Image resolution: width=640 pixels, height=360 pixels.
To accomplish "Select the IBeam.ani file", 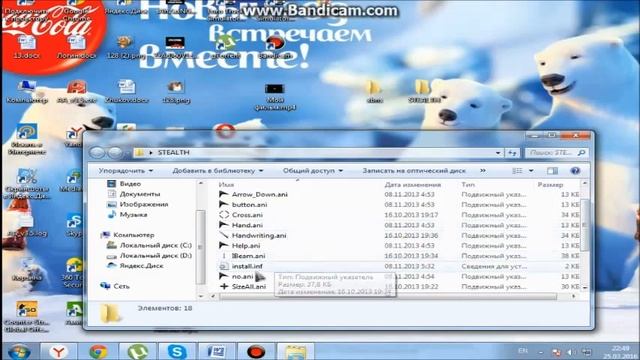I will coord(249,256).
